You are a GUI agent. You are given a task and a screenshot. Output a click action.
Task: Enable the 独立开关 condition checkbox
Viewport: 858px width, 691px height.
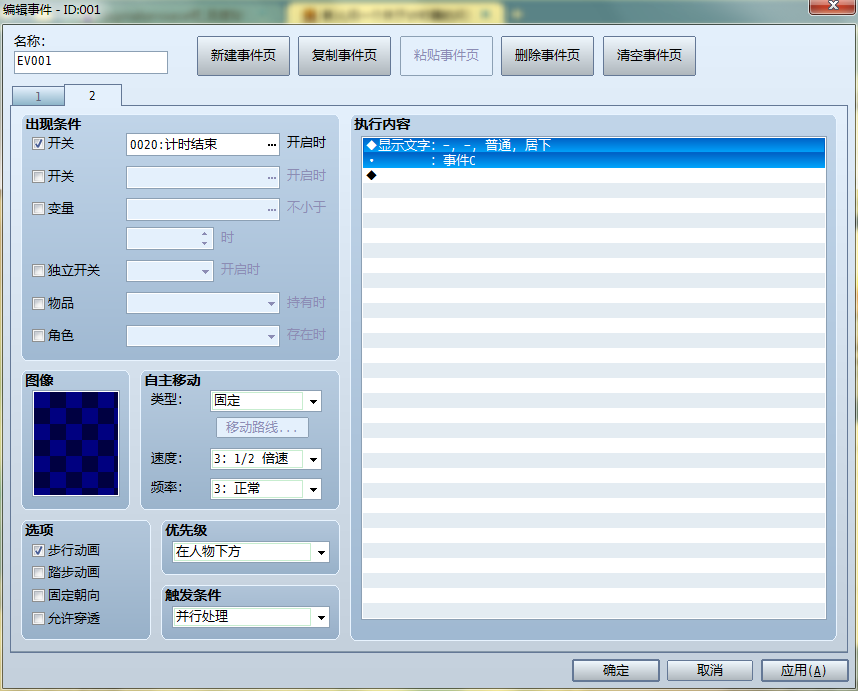click(x=38, y=270)
